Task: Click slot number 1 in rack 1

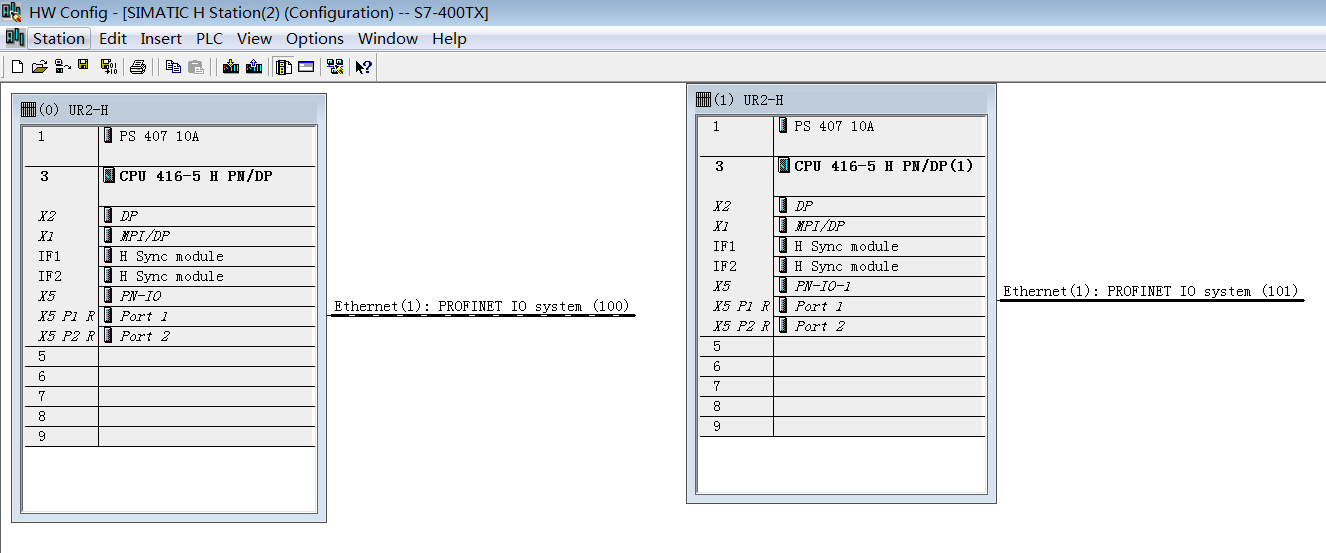Action: coord(716,127)
